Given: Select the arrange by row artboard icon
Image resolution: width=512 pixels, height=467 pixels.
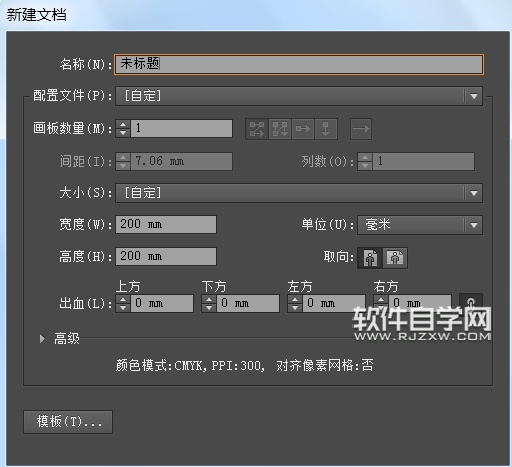Looking at the screenshot, I should tap(303, 129).
